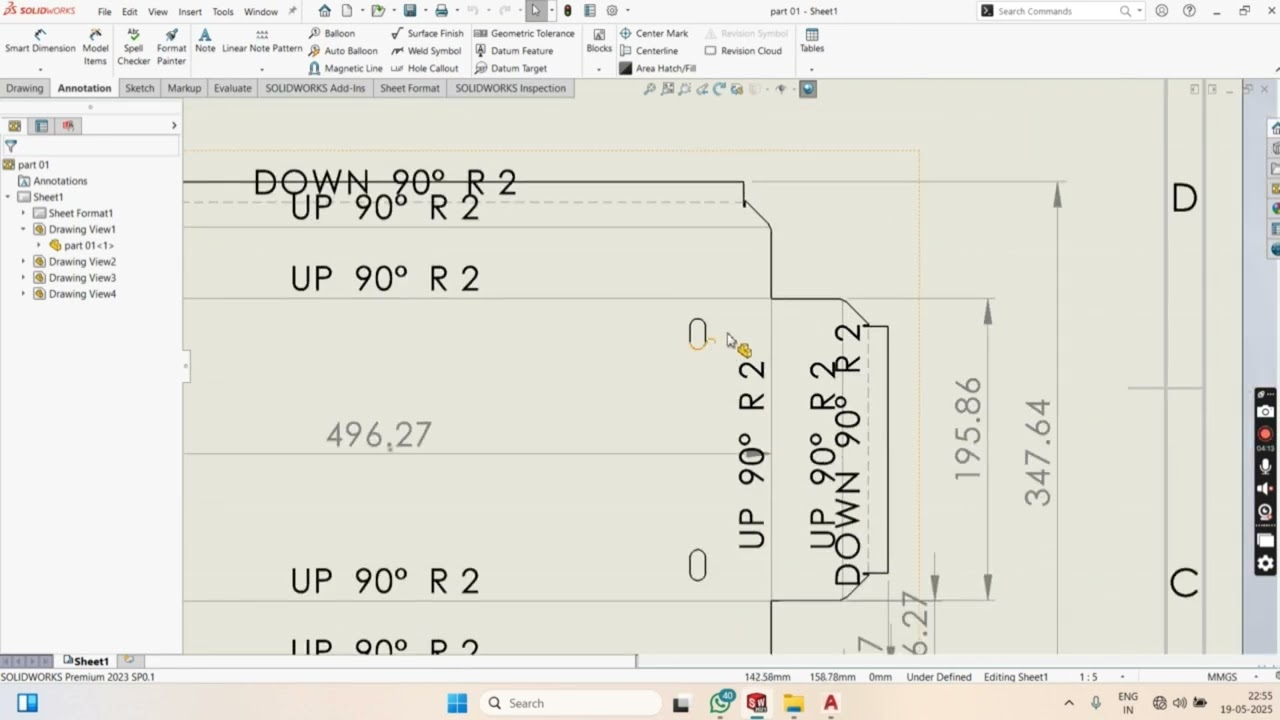Select the 195.86 dimension in the drawing
This screenshot has height=720, width=1280.
click(968, 429)
